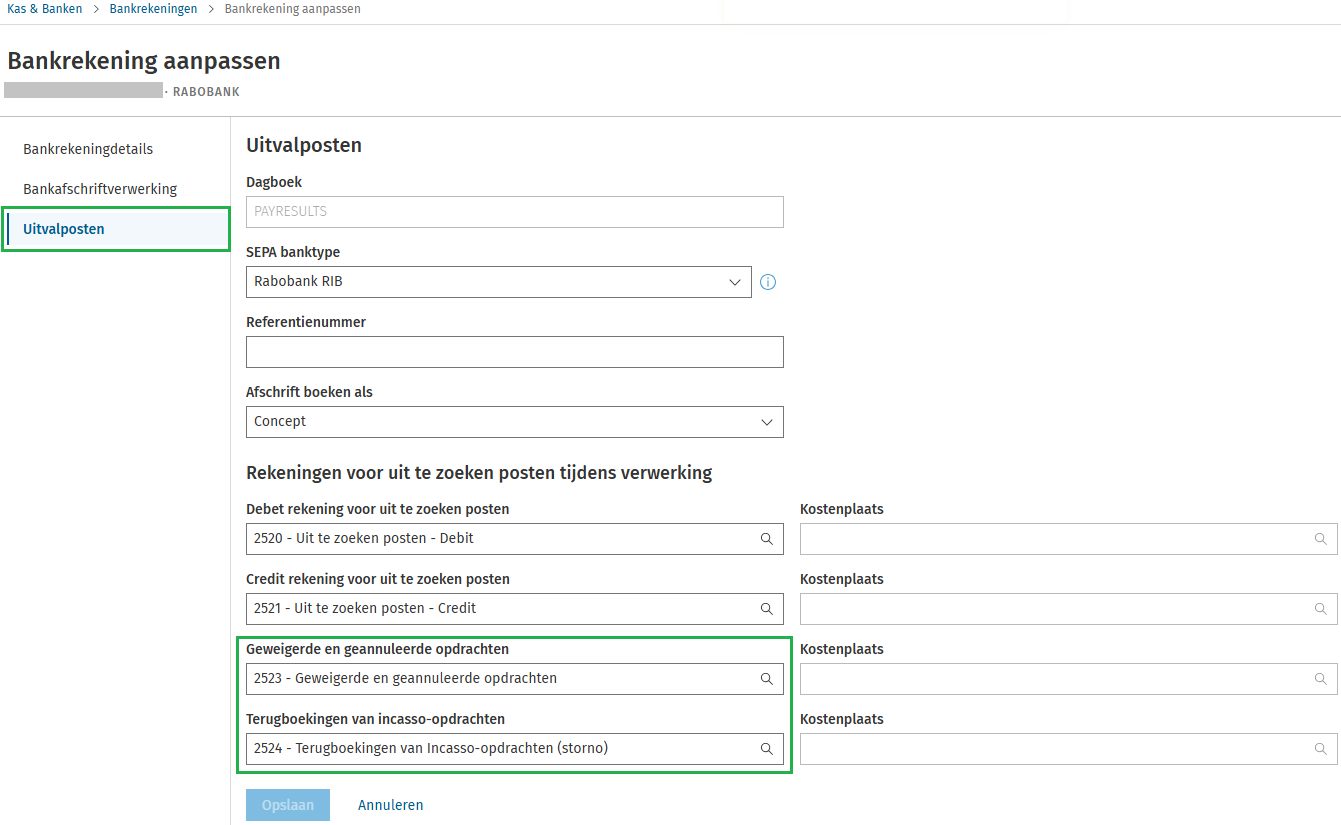Click the info icon beside SEPA banktype
The width and height of the screenshot is (1341, 825).
(x=768, y=282)
